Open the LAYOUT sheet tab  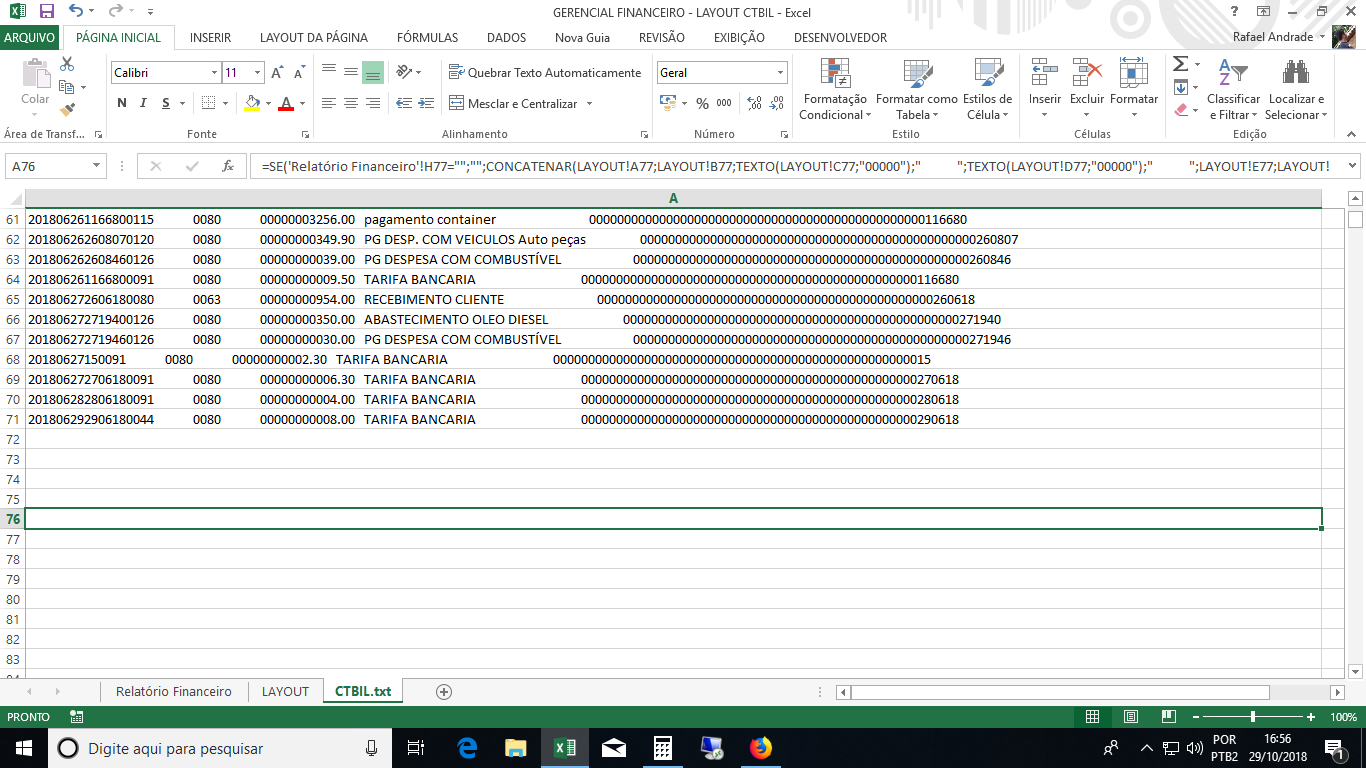point(285,692)
